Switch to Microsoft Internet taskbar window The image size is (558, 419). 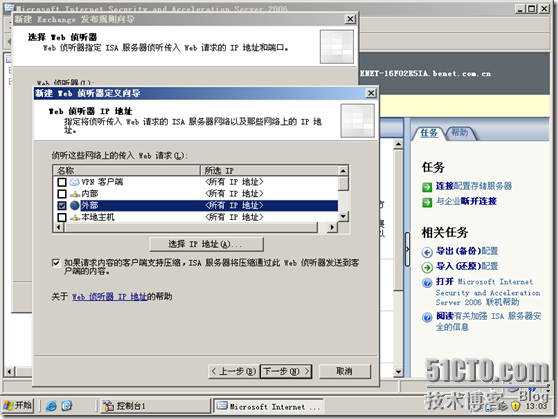click(x=268, y=406)
